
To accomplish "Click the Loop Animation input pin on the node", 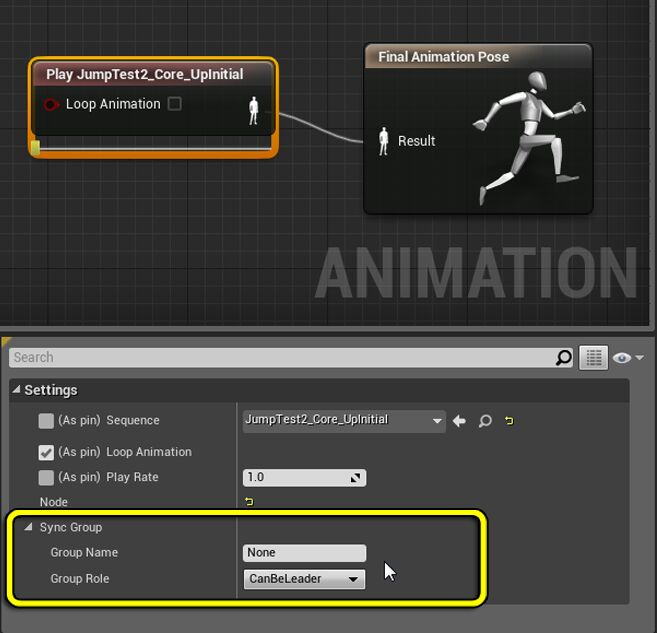I will [x=51, y=104].
